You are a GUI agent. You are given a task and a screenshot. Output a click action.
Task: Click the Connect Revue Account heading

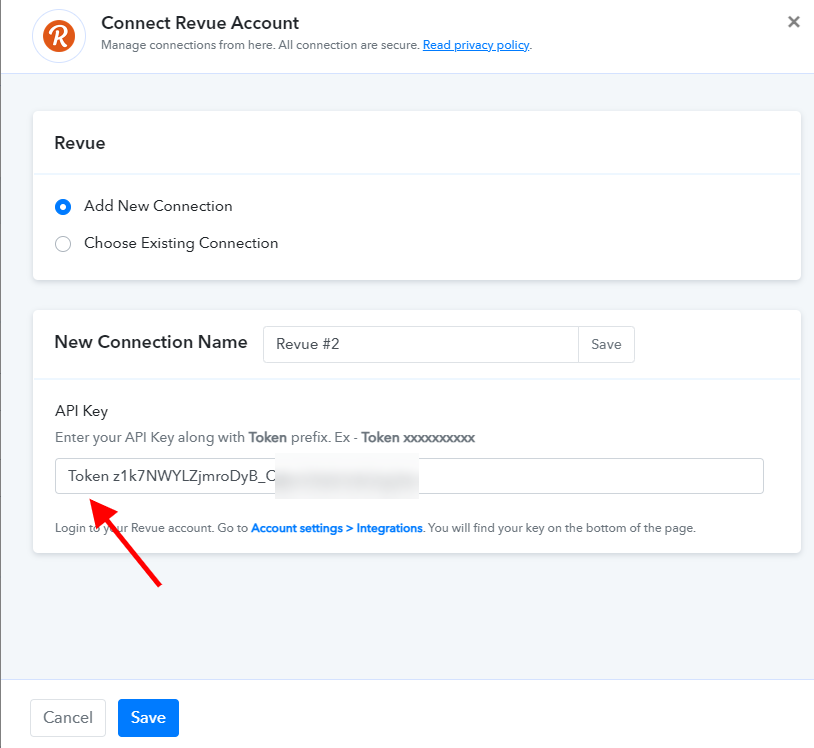coord(200,23)
